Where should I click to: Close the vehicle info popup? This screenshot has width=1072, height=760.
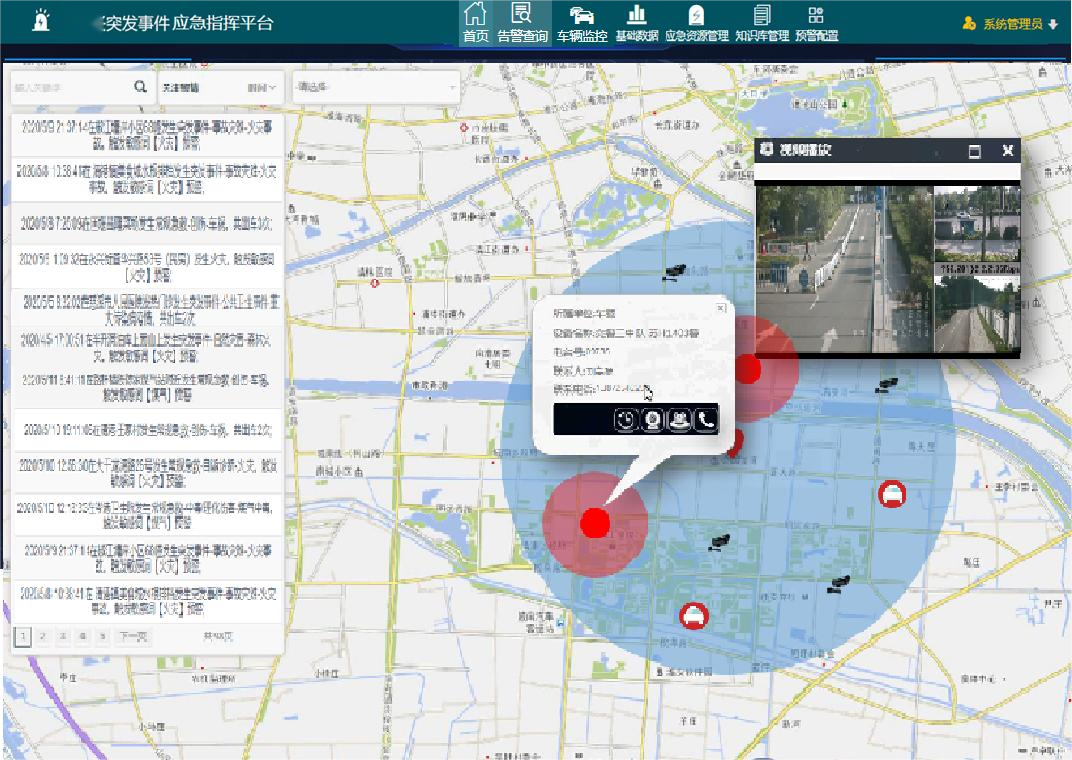[x=721, y=308]
